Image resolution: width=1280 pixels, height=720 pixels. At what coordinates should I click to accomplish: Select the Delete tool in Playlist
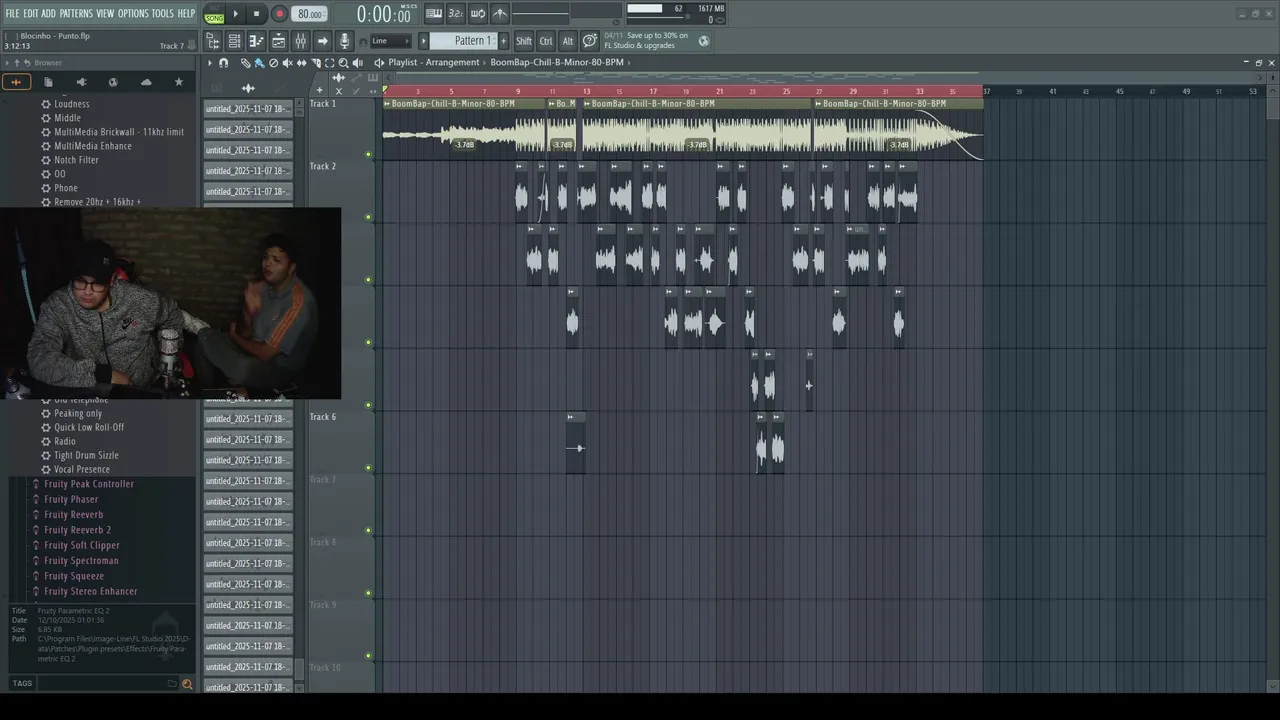273,63
